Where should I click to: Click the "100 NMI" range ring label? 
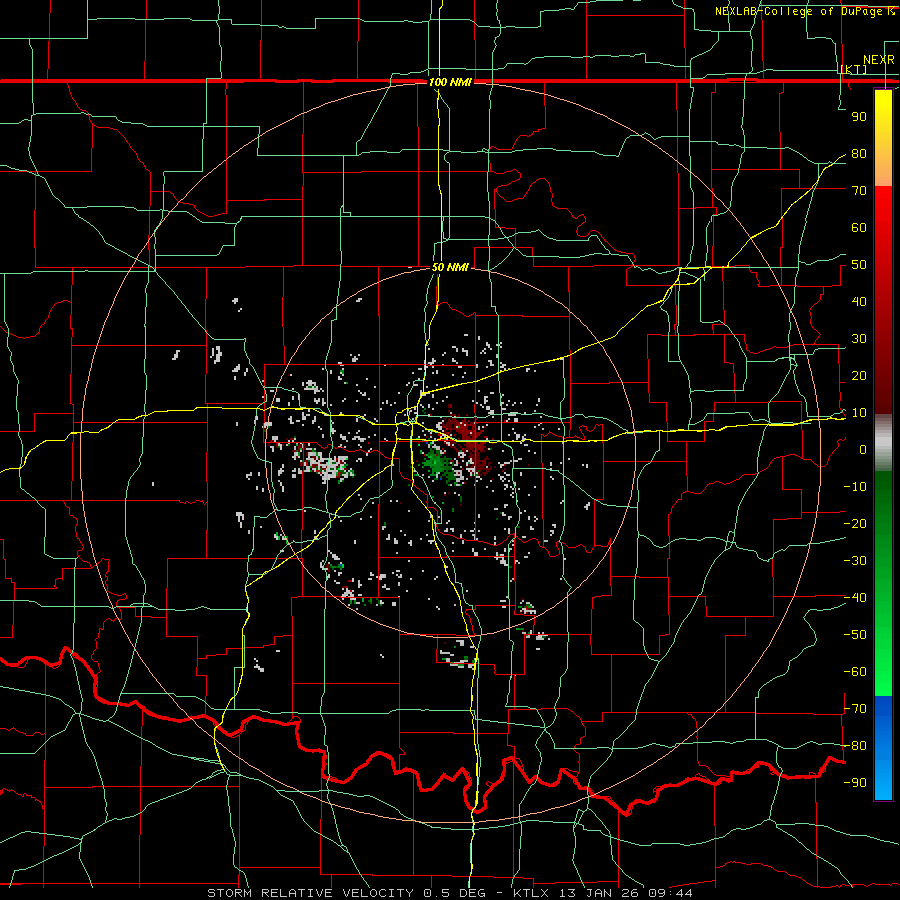tap(451, 82)
